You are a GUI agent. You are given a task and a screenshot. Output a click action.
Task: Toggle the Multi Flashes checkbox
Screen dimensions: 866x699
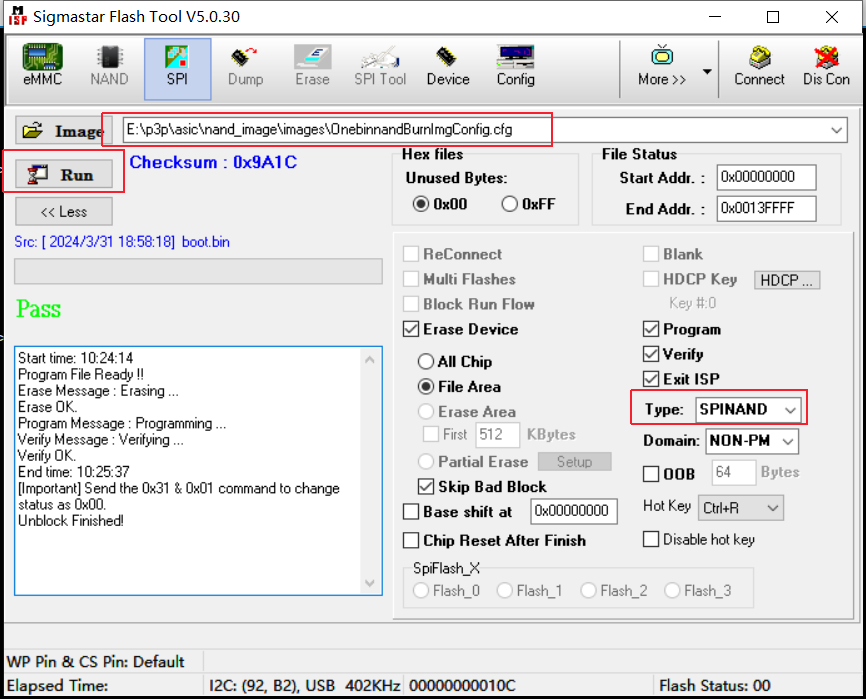click(x=411, y=279)
